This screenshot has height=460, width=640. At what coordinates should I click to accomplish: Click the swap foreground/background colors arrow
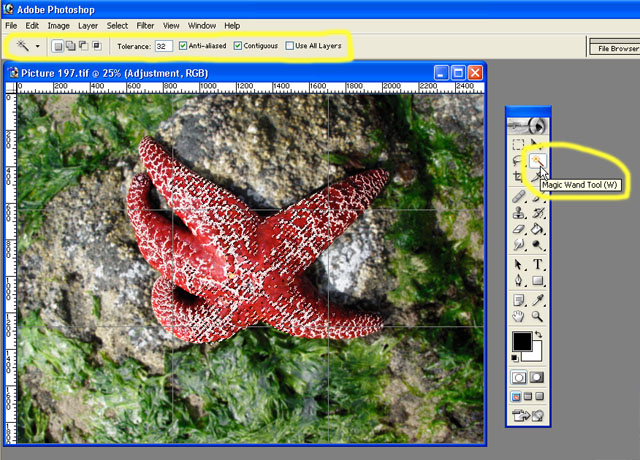pos(539,334)
